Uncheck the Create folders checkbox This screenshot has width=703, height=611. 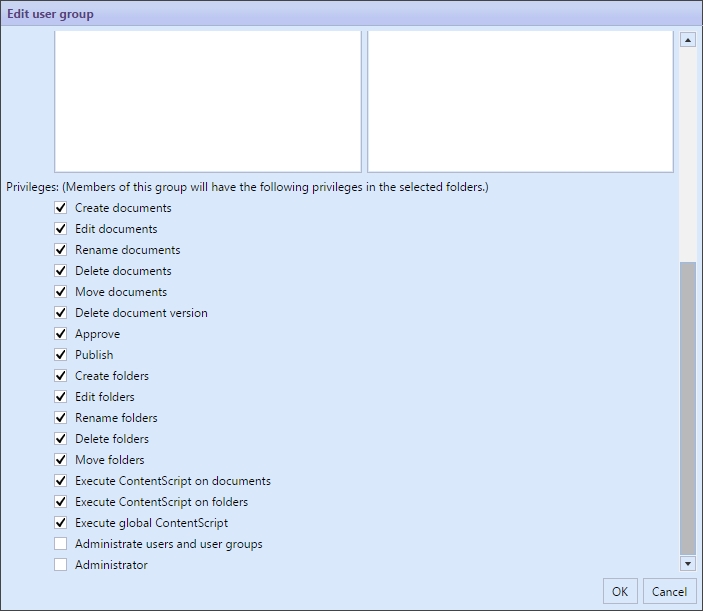tap(61, 376)
